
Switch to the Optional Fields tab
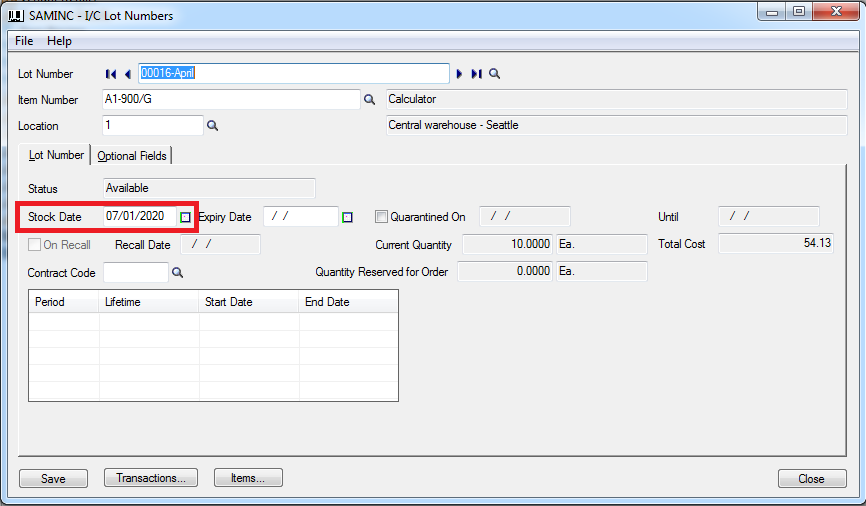[x=131, y=156]
